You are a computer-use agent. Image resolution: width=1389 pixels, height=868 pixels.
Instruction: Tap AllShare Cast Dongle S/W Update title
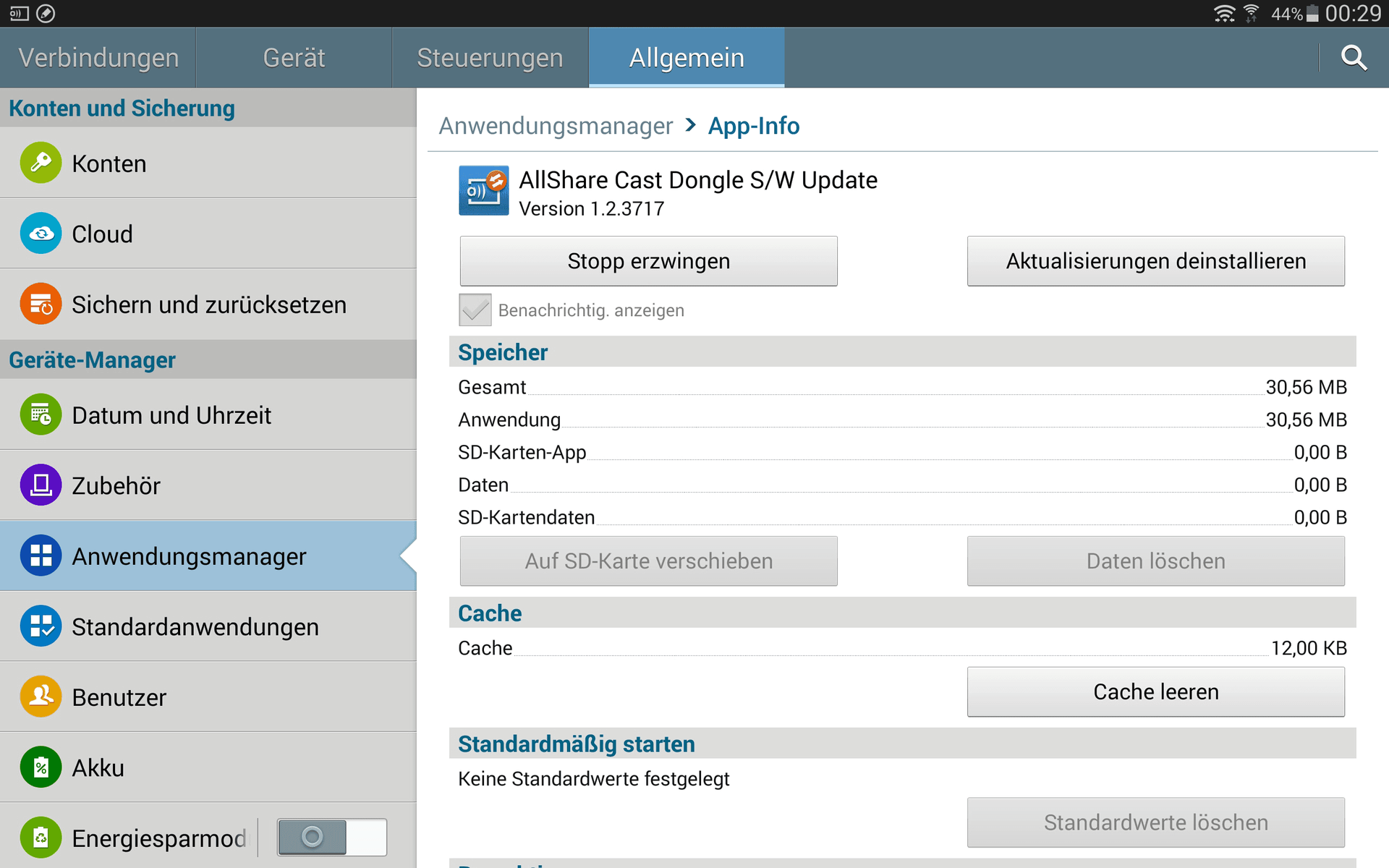698,179
